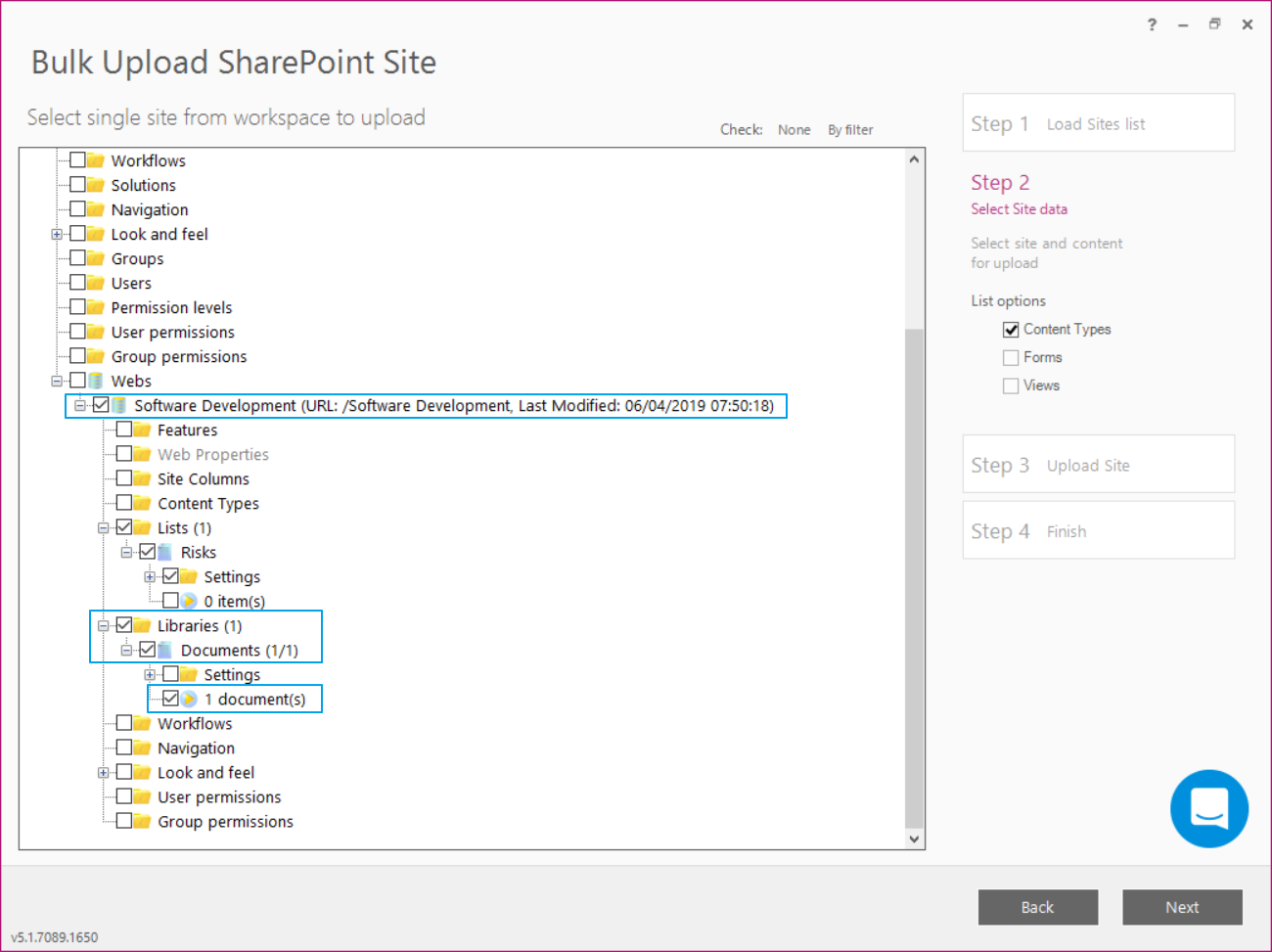Click the Group permissions folder icon at bottom
This screenshot has width=1272, height=952.
143,821
